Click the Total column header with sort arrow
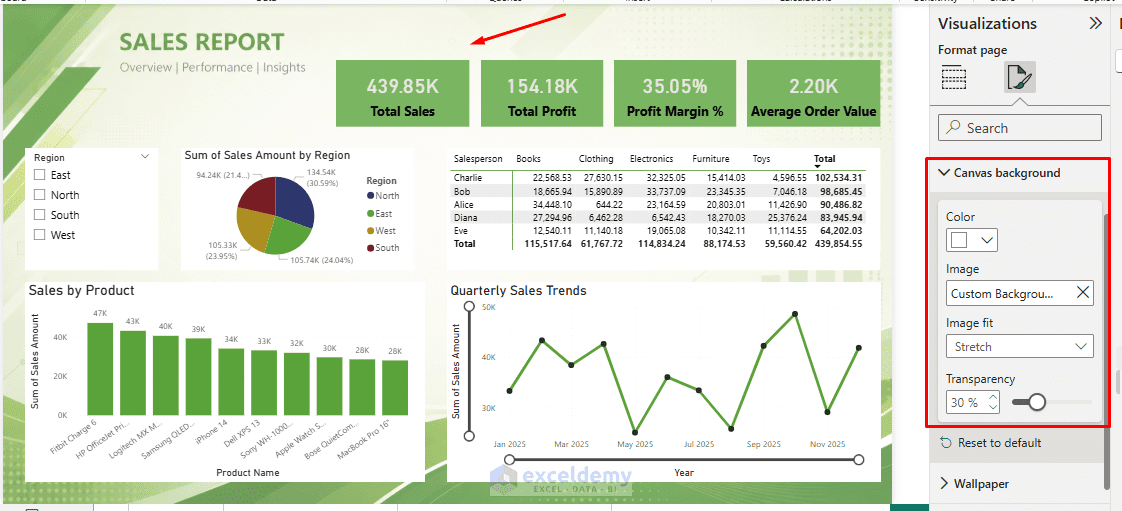Viewport: 1122px width, 511px height. pos(824,160)
